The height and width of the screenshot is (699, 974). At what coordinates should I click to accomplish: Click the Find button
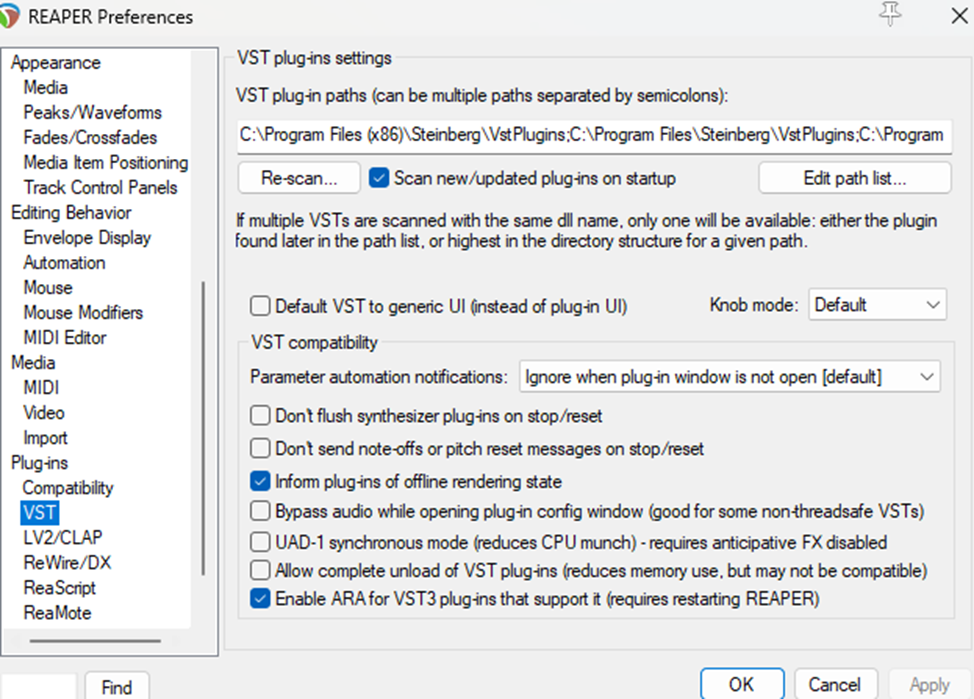click(117, 687)
